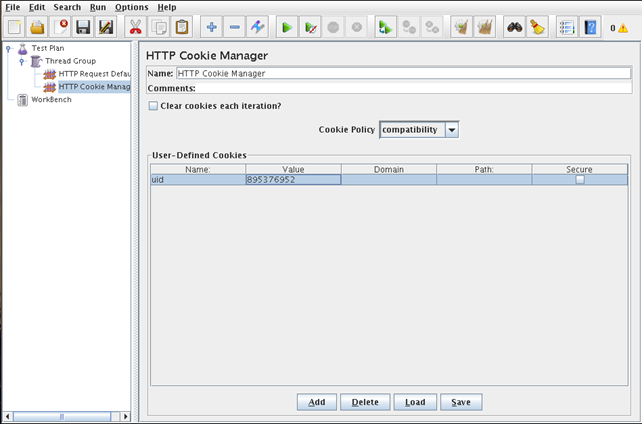Enable Clear cookies each iteration

click(x=153, y=106)
